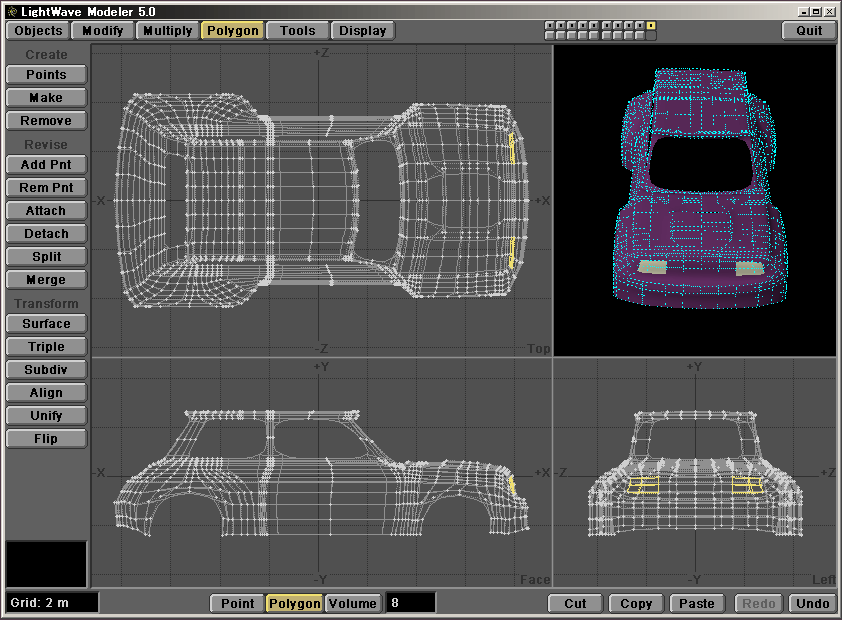Switch to the Modify tab
Image resolution: width=842 pixels, height=620 pixels.
[x=103, y=30]
